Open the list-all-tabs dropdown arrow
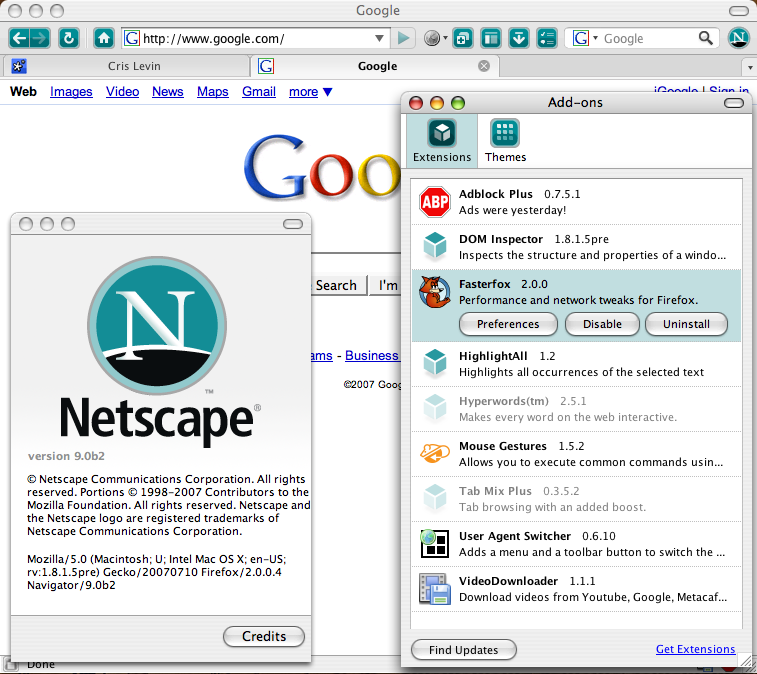Viewport: 757px width, 674px height. tap(749, 67)
